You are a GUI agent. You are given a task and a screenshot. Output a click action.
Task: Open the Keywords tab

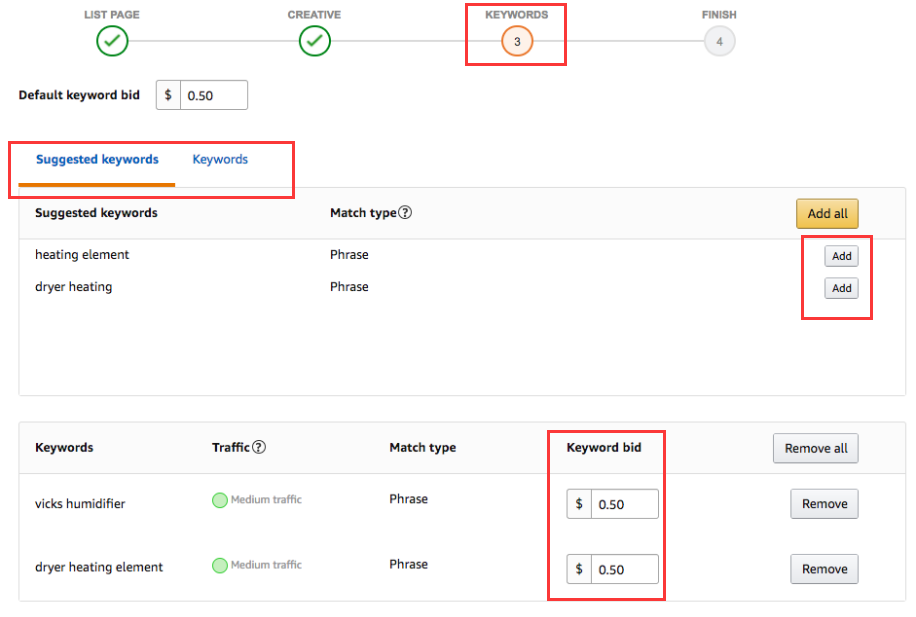click(x=220, y=160)
